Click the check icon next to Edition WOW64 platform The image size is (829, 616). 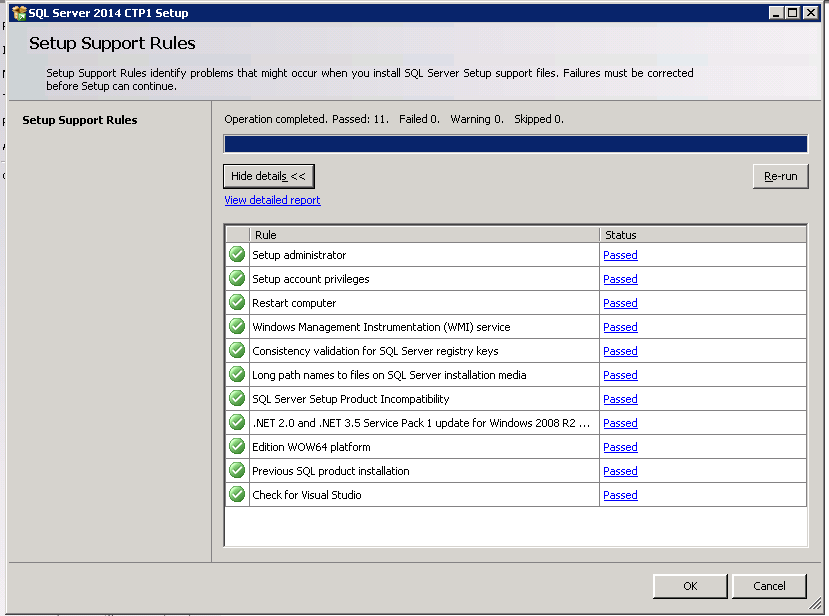point(237,447)
